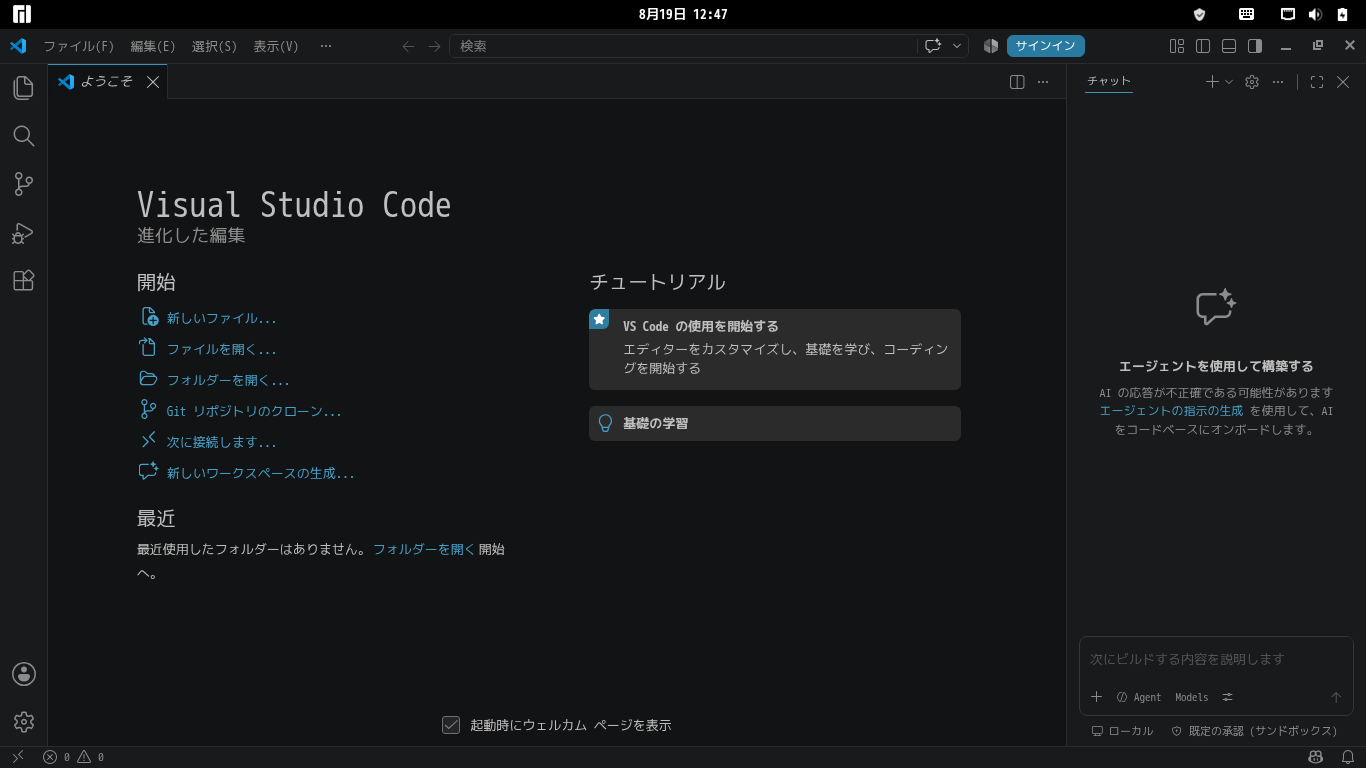Click the remote window indicator in the status bar
This screenshot has width=1366, height=768.
[x=17, y=757]
